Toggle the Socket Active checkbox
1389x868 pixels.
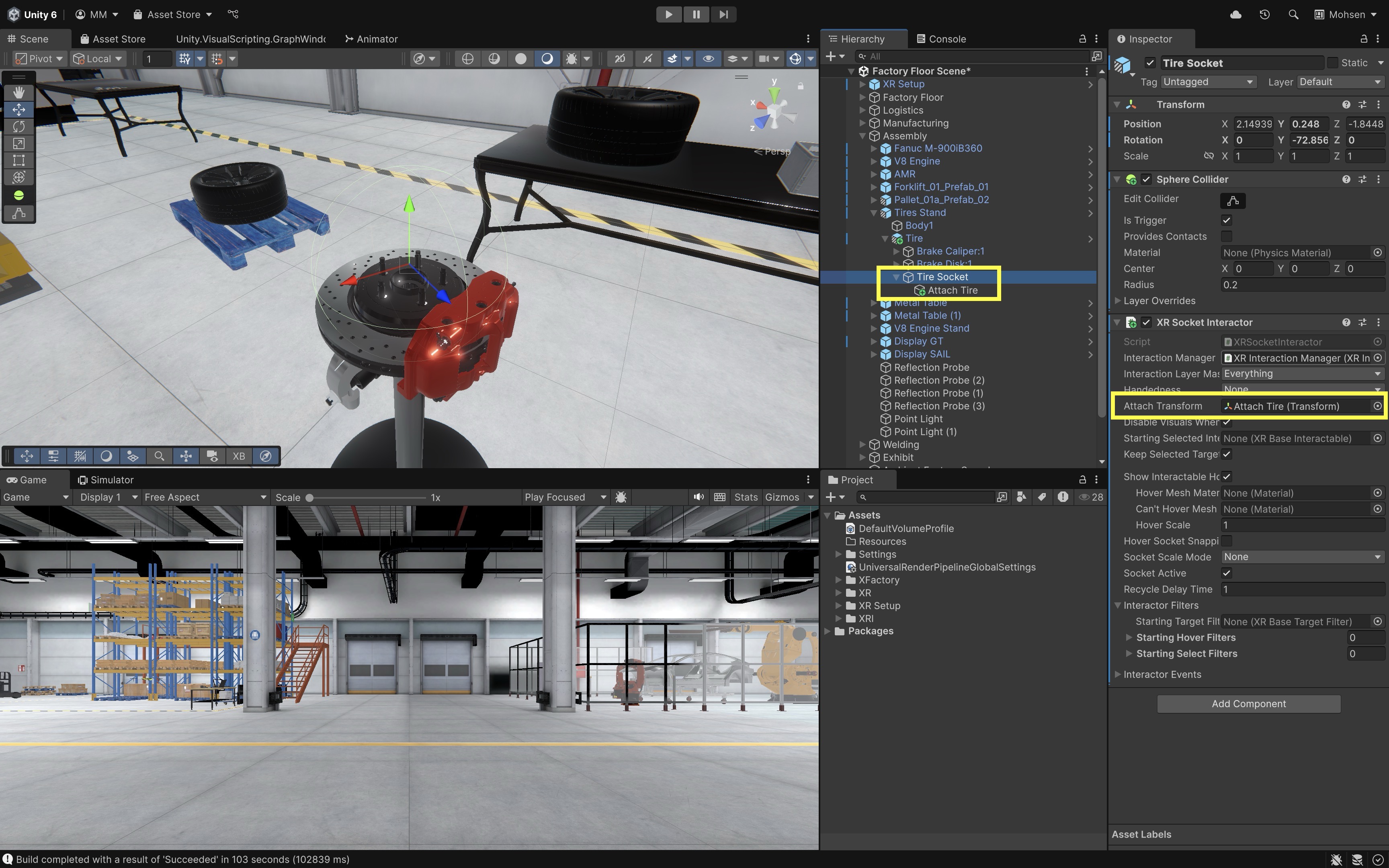1227,573
